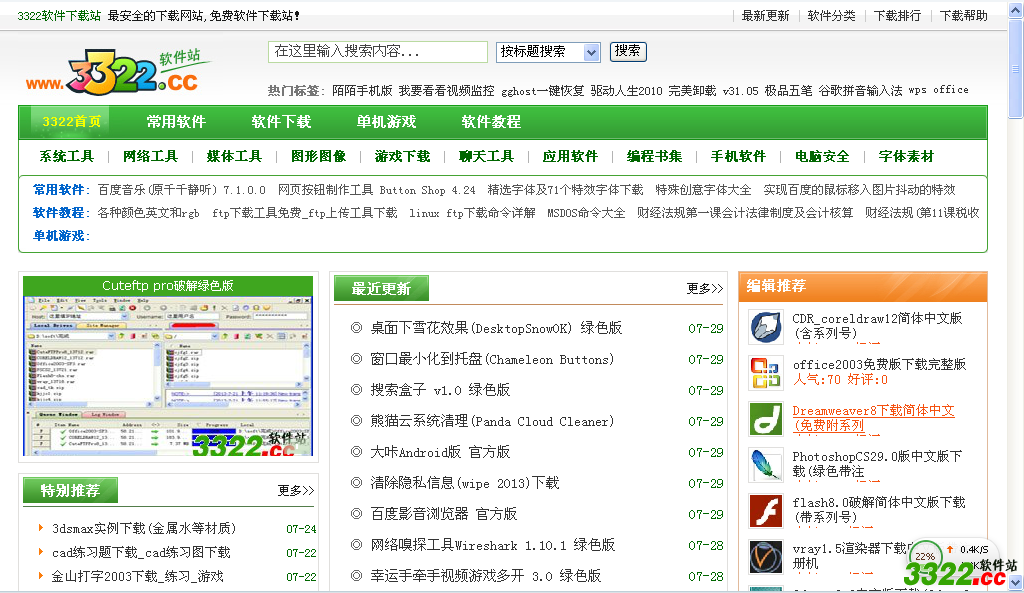This screenshot has height=593, width=1024.
Task: Click the Office2003 software icon
Action: [766, 372]
